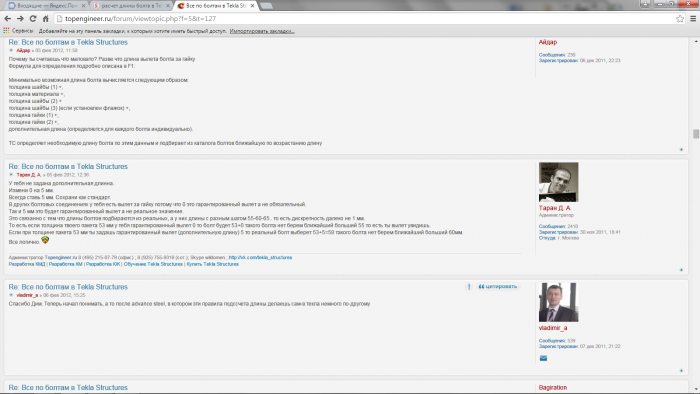700x394 pixels.
Task: Open the Обучение Tekla Structures link
Action: point(153,264)
